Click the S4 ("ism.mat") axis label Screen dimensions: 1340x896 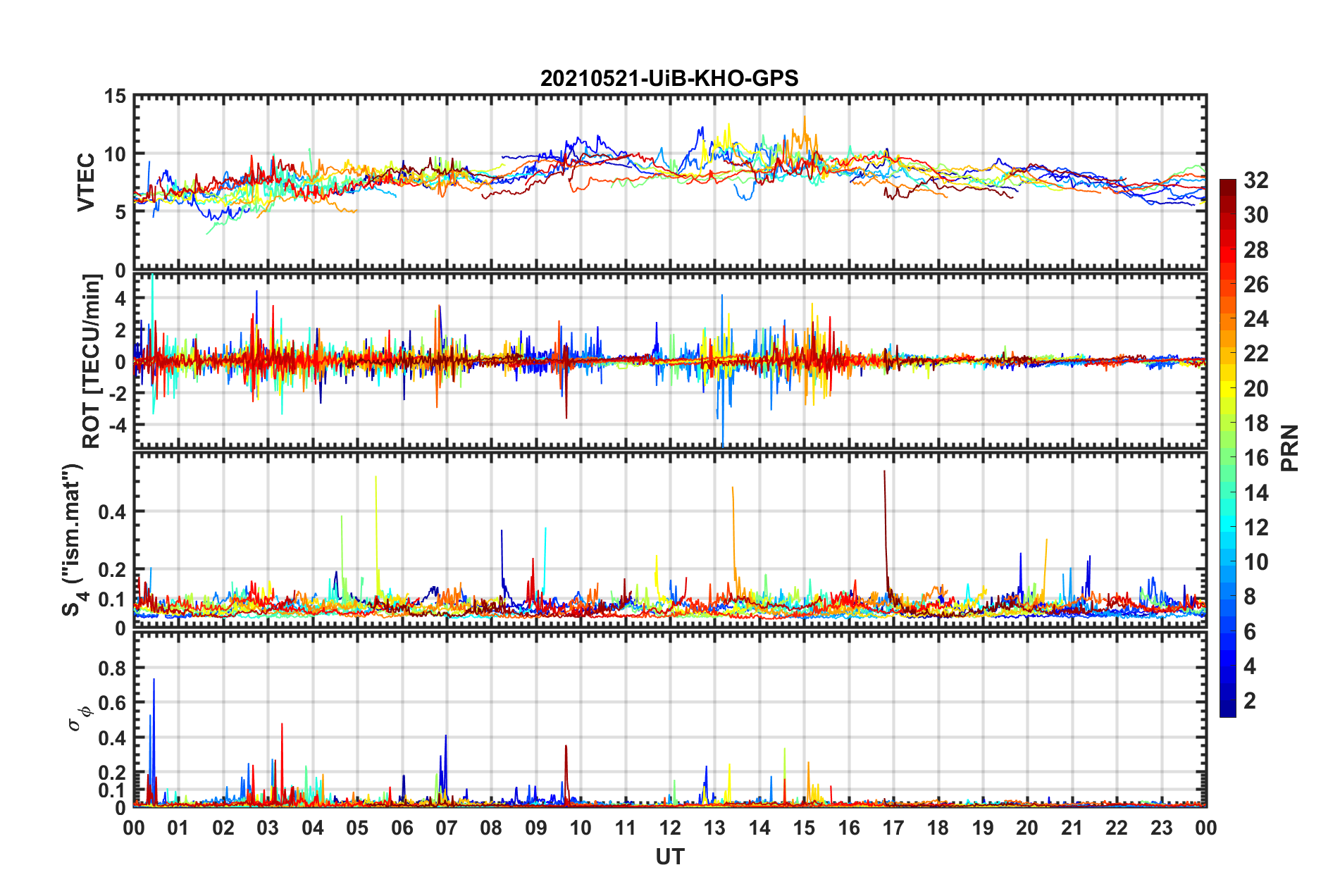pyautogui.click(x=73, y=540)
